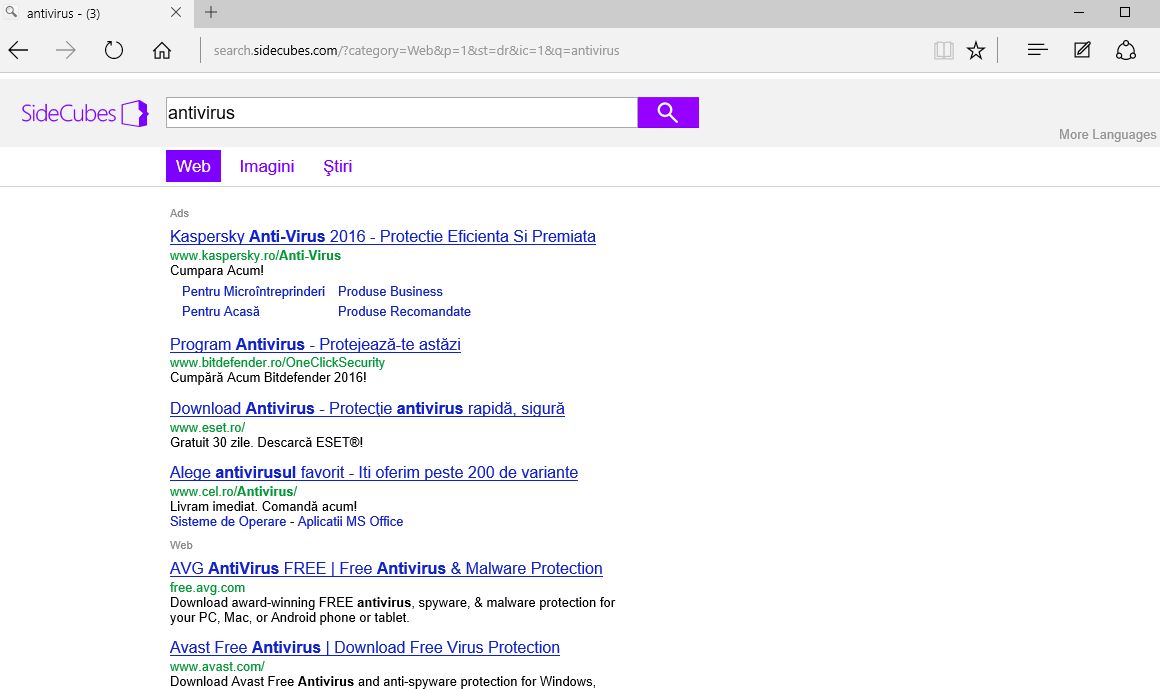Open AVG AntiVirus FREE result link
This screenshot has width=1160, height=690.
point(386,569)
